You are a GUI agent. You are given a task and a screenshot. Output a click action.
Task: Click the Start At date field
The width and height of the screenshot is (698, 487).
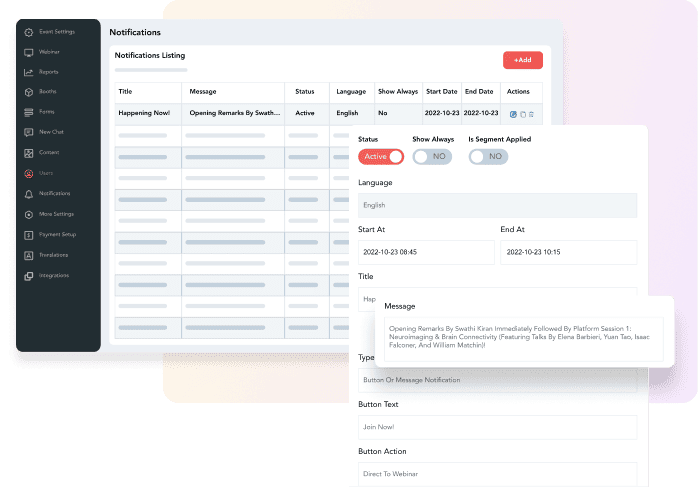click(x=426, y=253)
